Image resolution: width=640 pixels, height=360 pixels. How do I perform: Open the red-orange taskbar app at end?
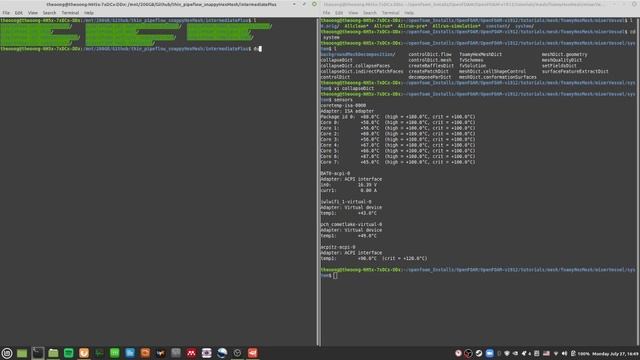[x=253, y=353]
